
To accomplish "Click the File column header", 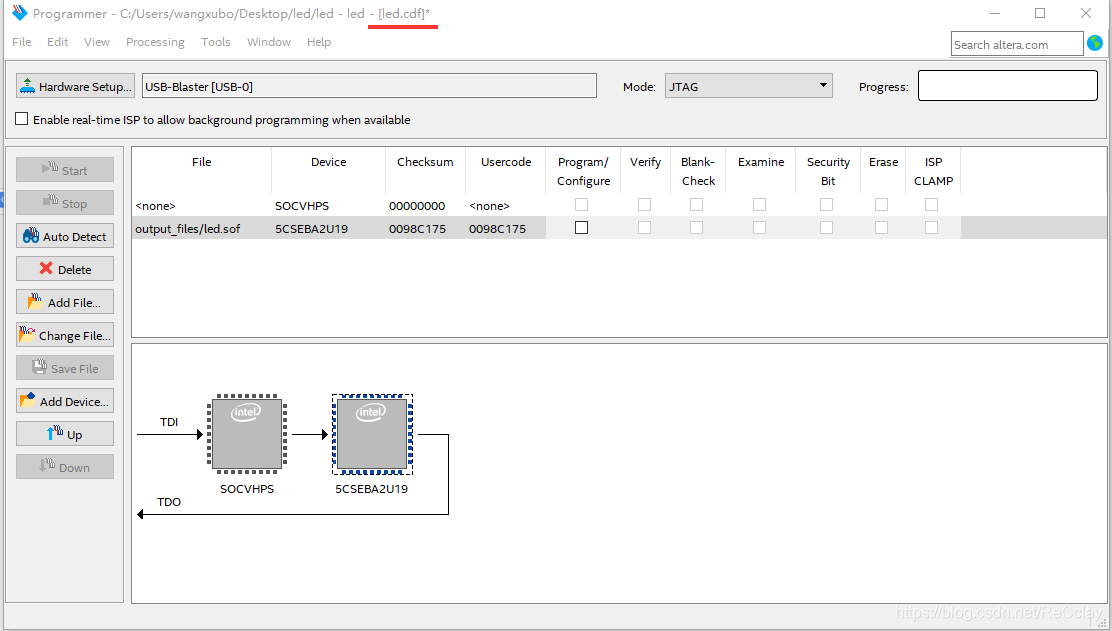I will 201,170.
